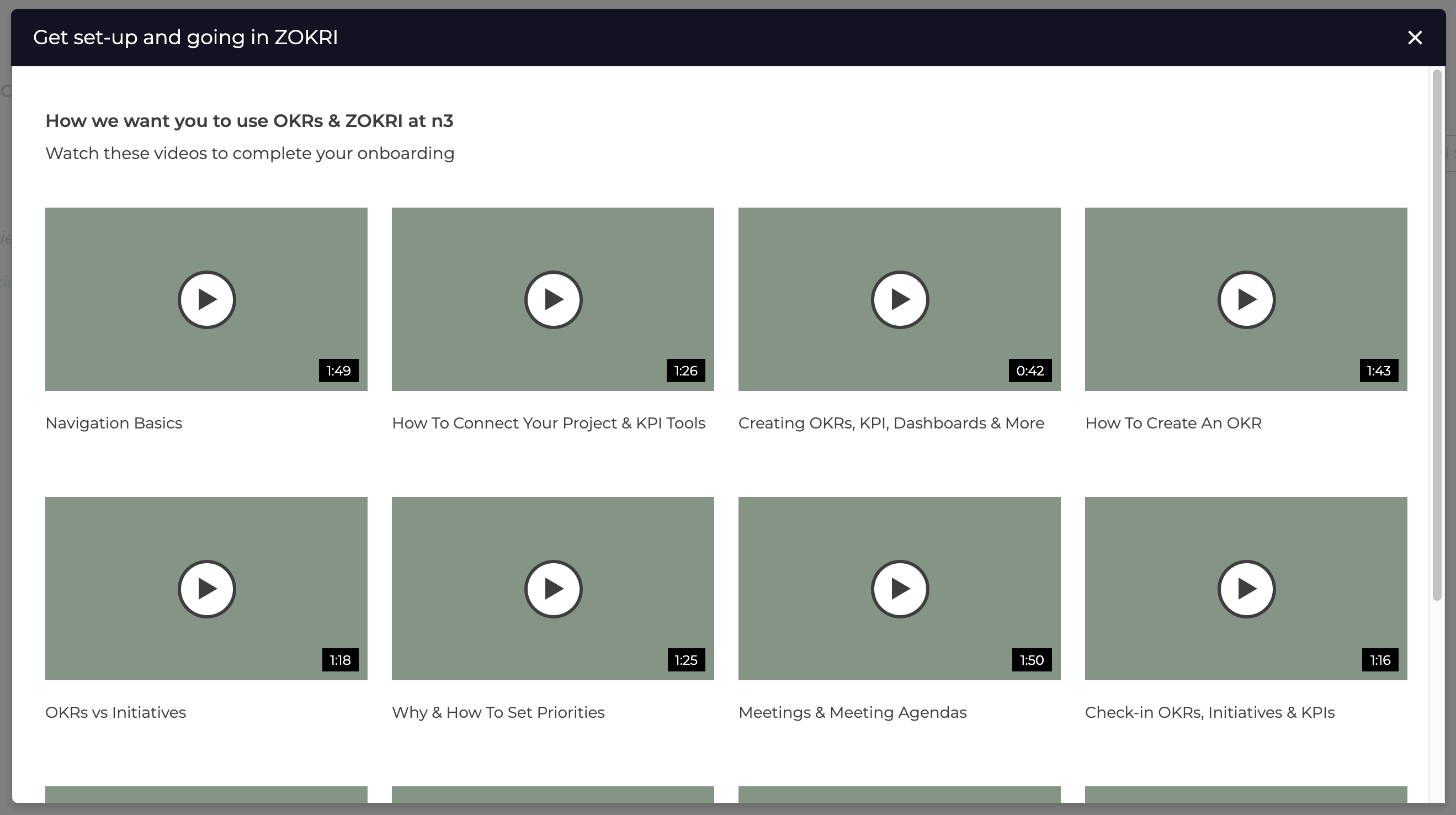Play Why & How To Set Priorities video
Screen dimensions: 1456x815
coord(554,589)
